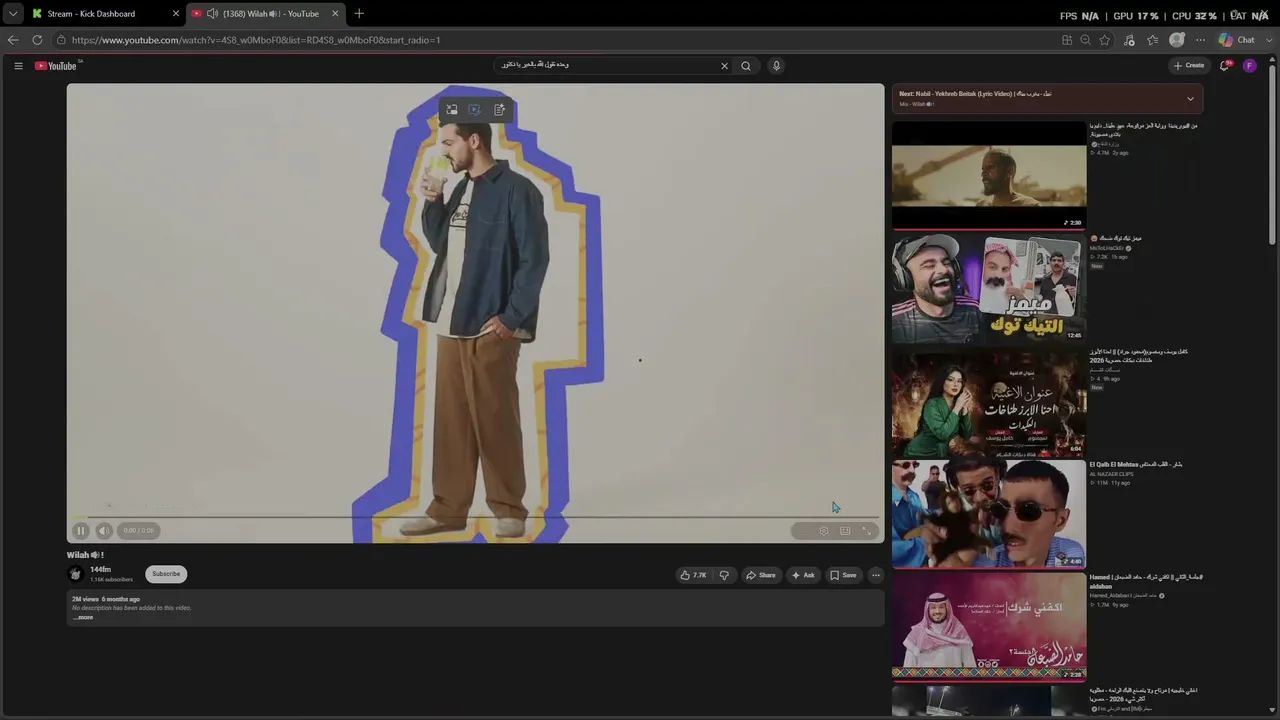Switch to theater mode in the player
The width and height of the screenshot is (1280, 720).
pos(845,531)
